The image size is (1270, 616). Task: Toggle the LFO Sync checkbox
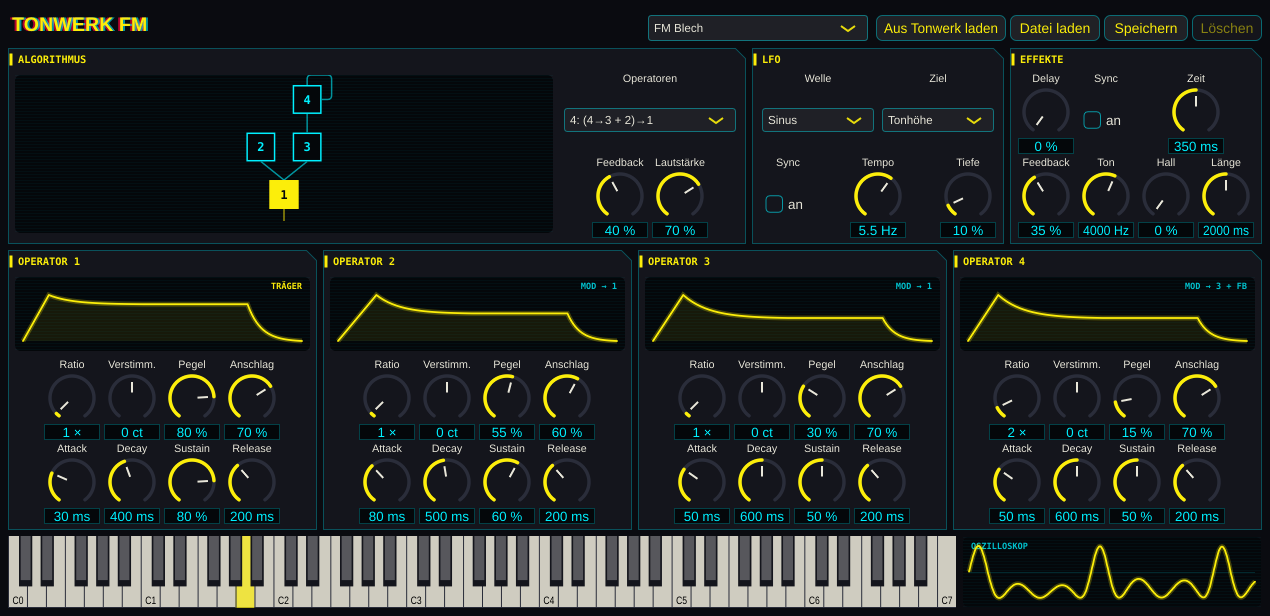(774, 204)
